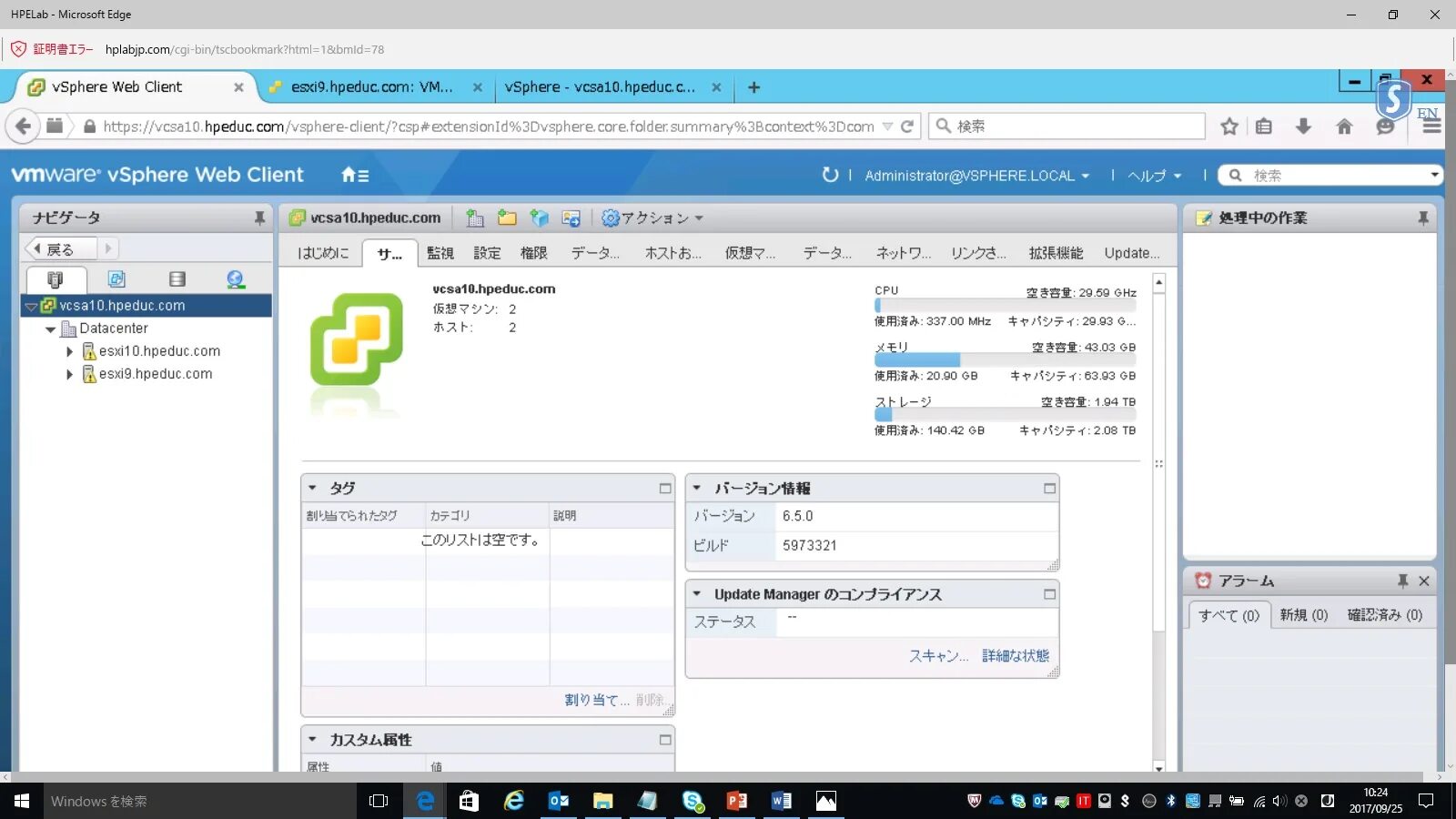This screenshot has height=819, width=1456.
Task: Go back with the browser back arrow
Action: click(x=24, y=126)
